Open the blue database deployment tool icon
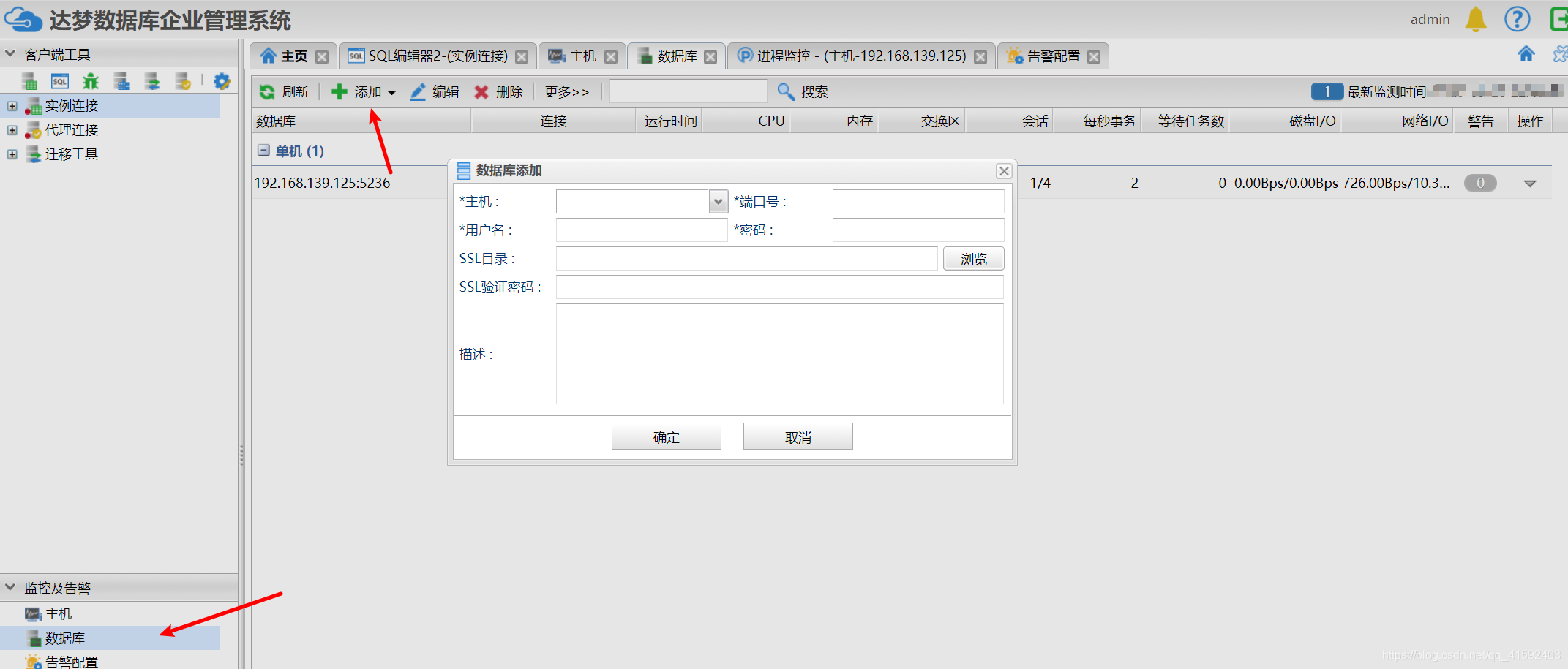 tap(121, 81)
